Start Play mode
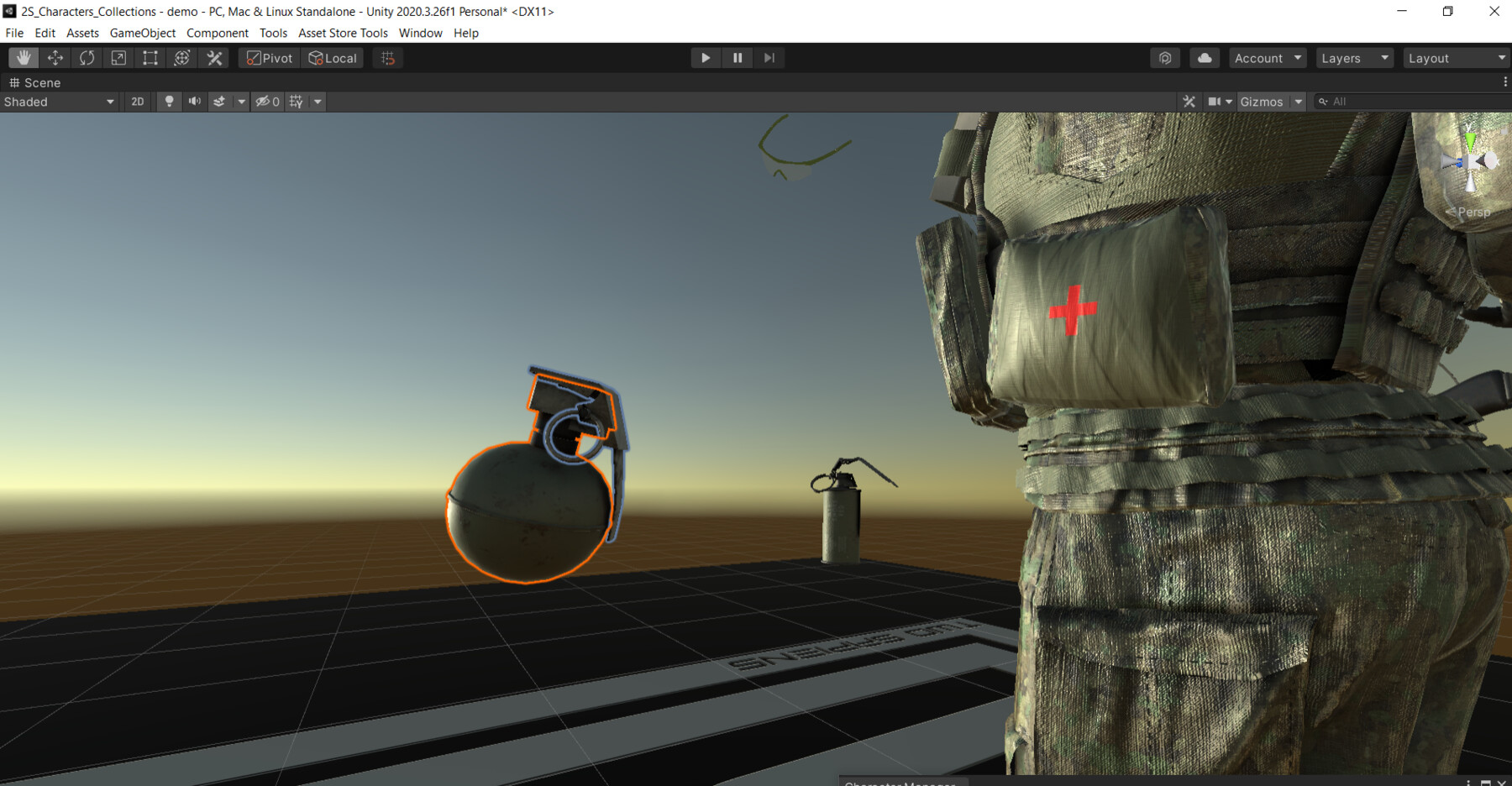The height and width of the screenshot is (786, 1512). (706, 58)
